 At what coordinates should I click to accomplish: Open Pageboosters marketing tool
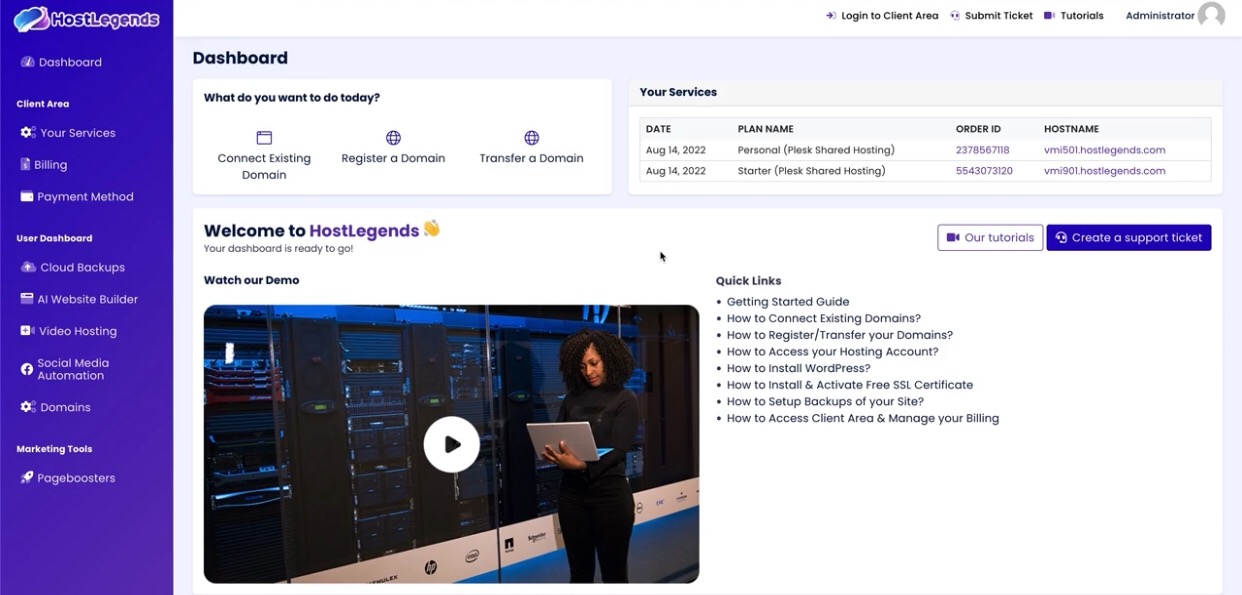tap(76, 478)
